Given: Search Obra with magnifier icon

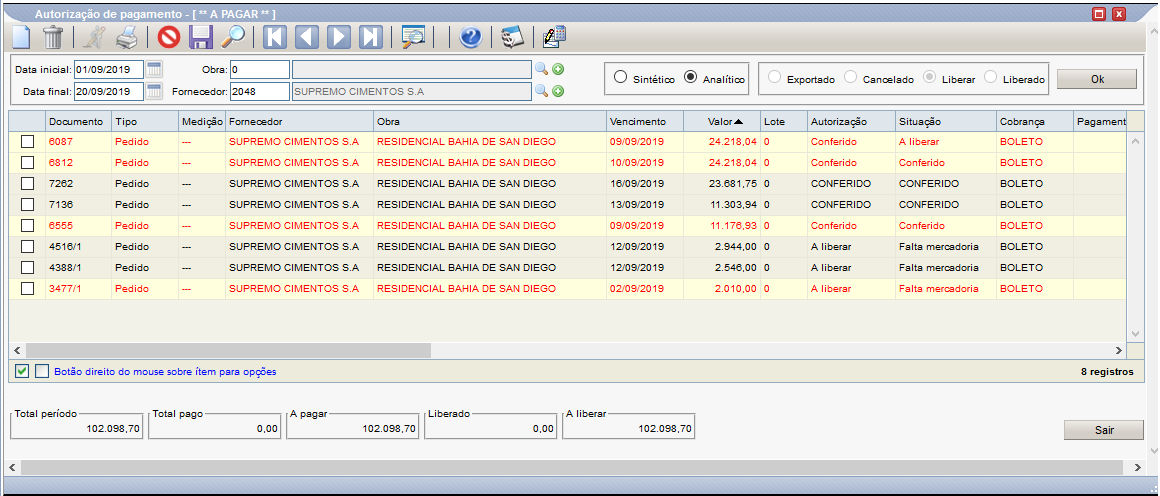Looking at the screenshot, I should tap(542, 70).
